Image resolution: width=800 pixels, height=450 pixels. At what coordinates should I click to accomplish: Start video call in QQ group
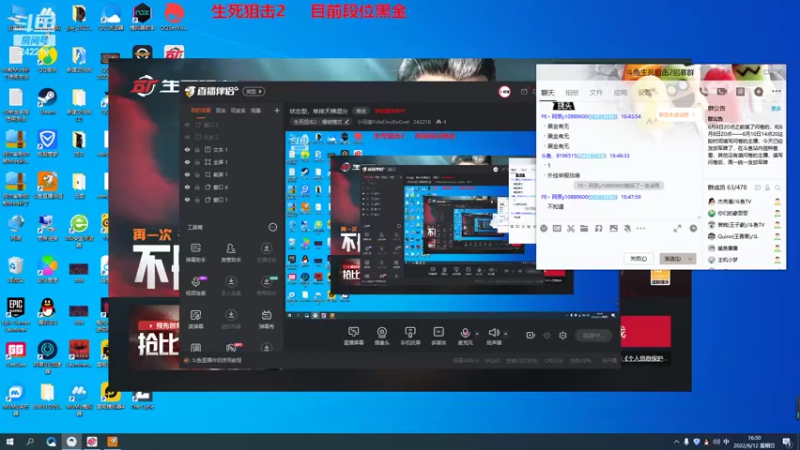point(722,92)
